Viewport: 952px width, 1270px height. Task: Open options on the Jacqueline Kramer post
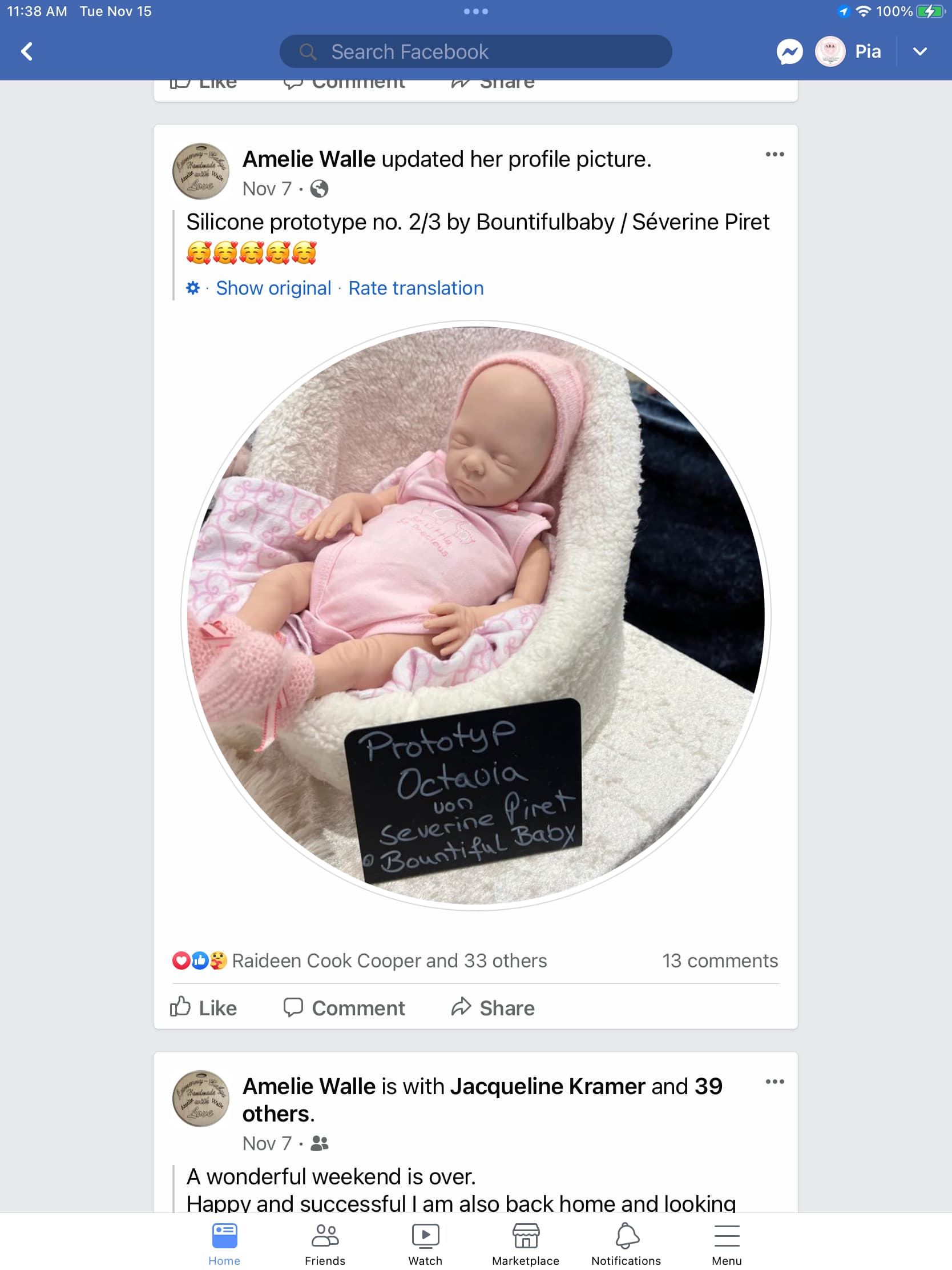pos(774,1082)
